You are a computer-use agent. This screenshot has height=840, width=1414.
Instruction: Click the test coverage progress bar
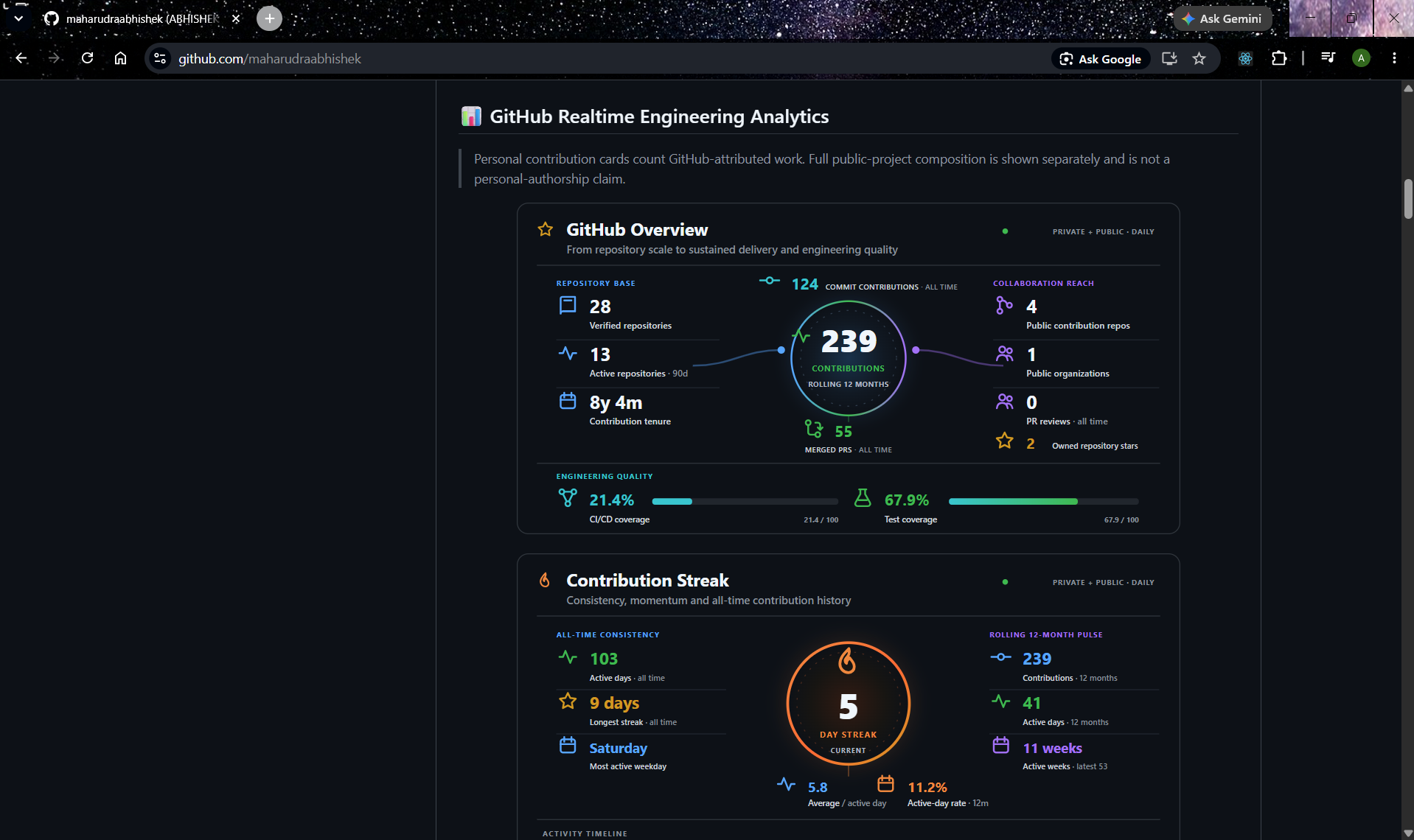[x=1044, y=502]
